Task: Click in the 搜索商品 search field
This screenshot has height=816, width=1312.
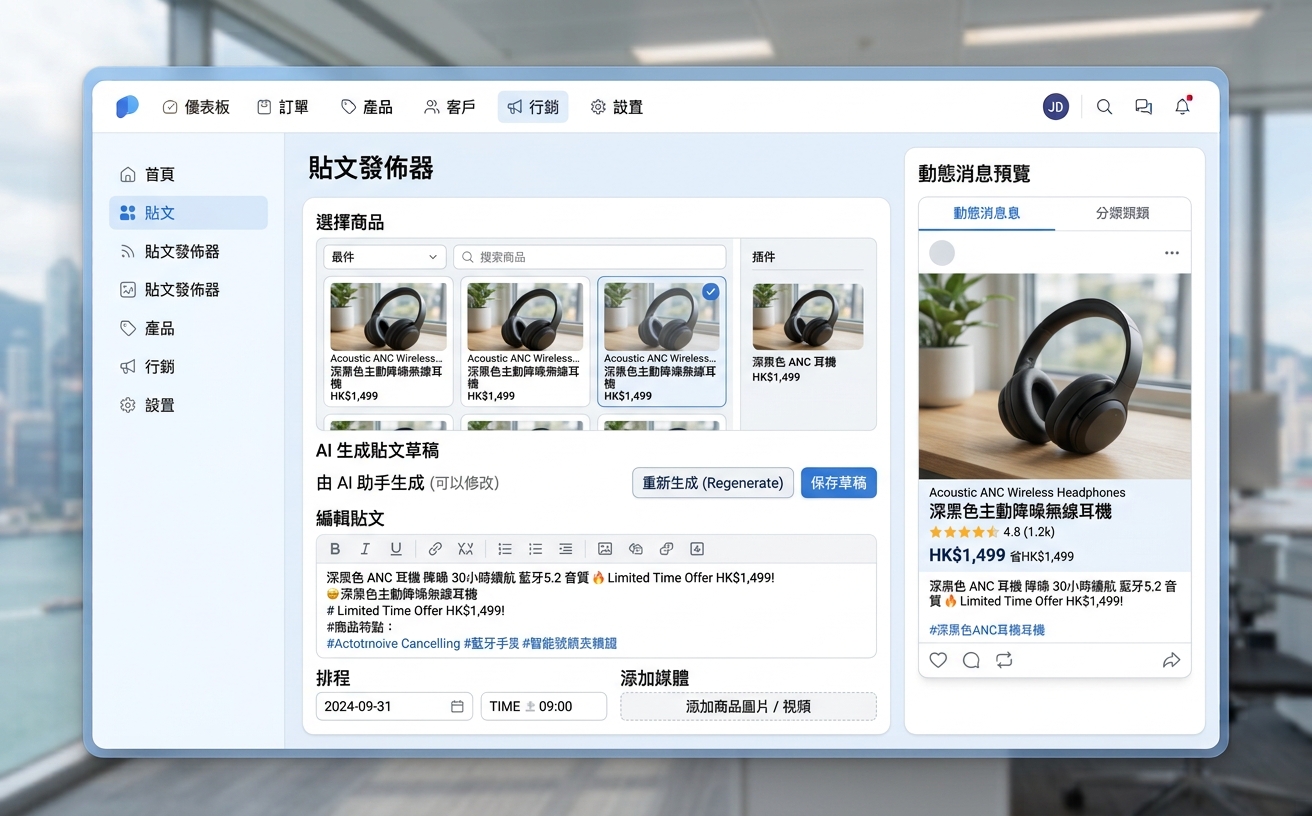Action: point(590,257)
